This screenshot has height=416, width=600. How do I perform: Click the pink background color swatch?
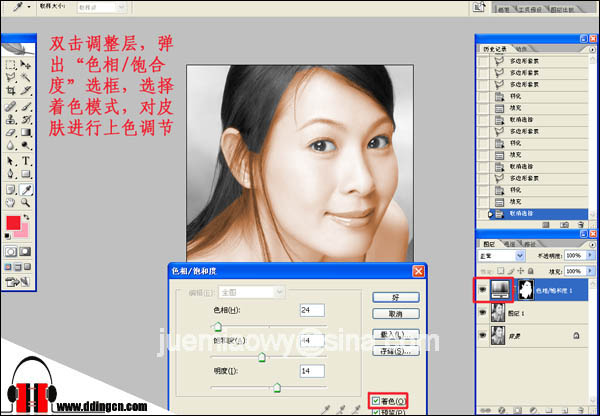click(23, 232)
